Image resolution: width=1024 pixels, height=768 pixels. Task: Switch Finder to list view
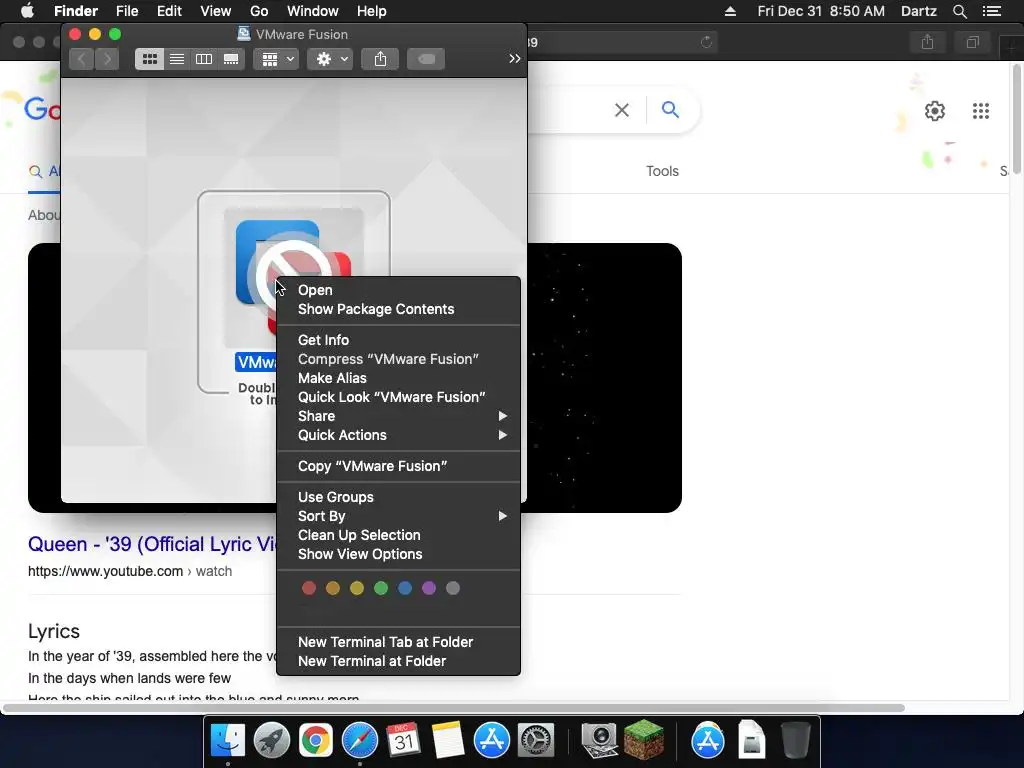tap(177, 59)
